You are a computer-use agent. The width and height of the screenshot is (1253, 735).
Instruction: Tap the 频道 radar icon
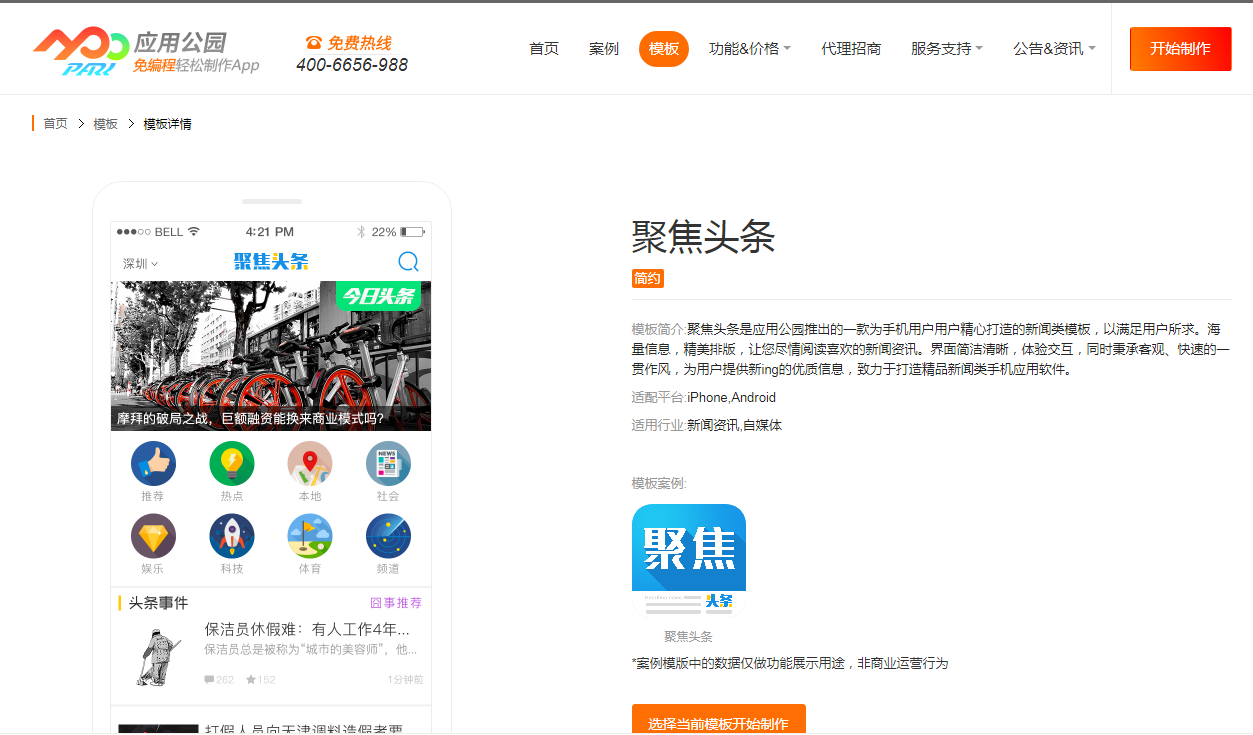tap(387, 536)
